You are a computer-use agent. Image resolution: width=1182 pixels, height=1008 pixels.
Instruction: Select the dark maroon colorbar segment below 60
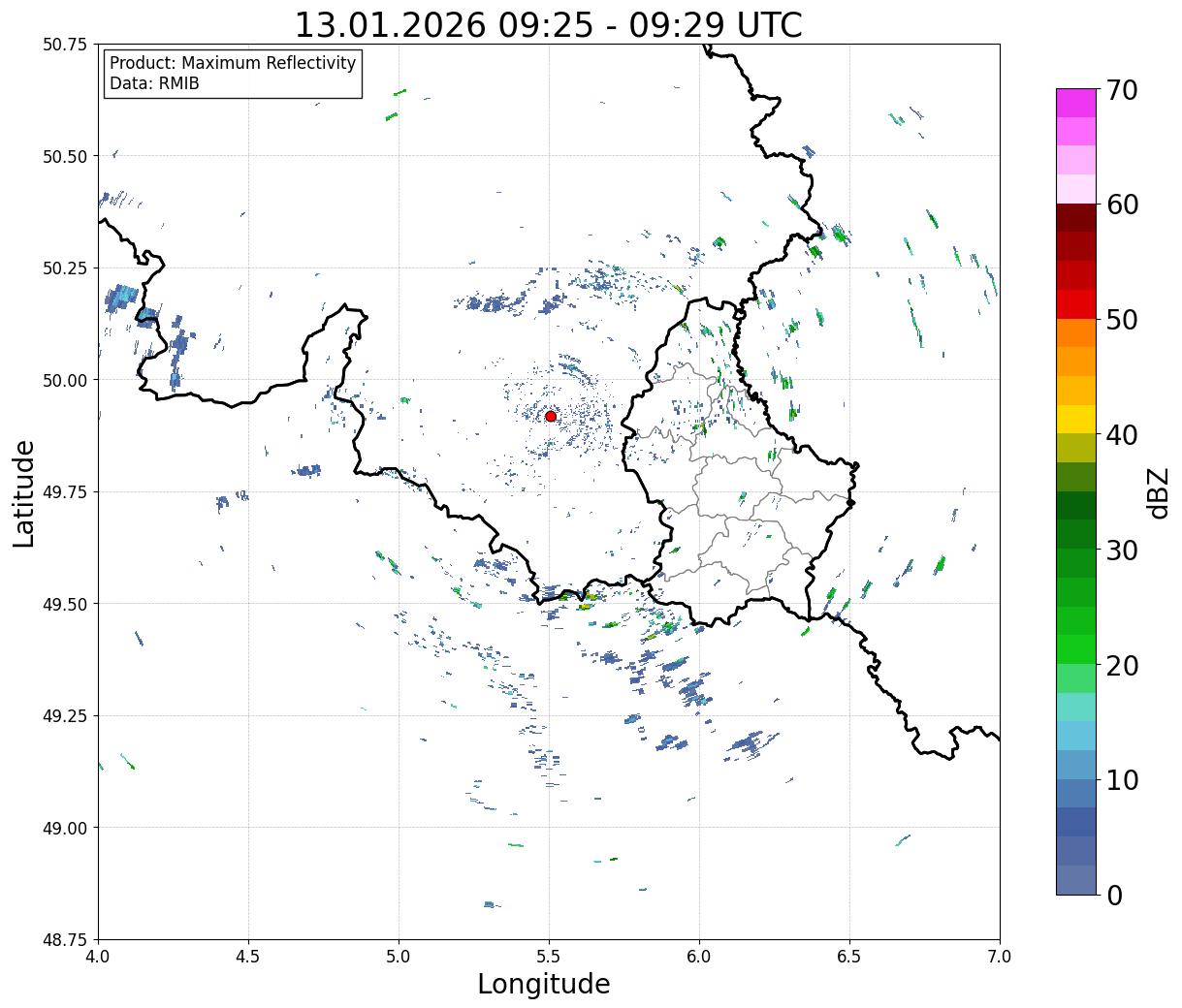(1075, 217)
